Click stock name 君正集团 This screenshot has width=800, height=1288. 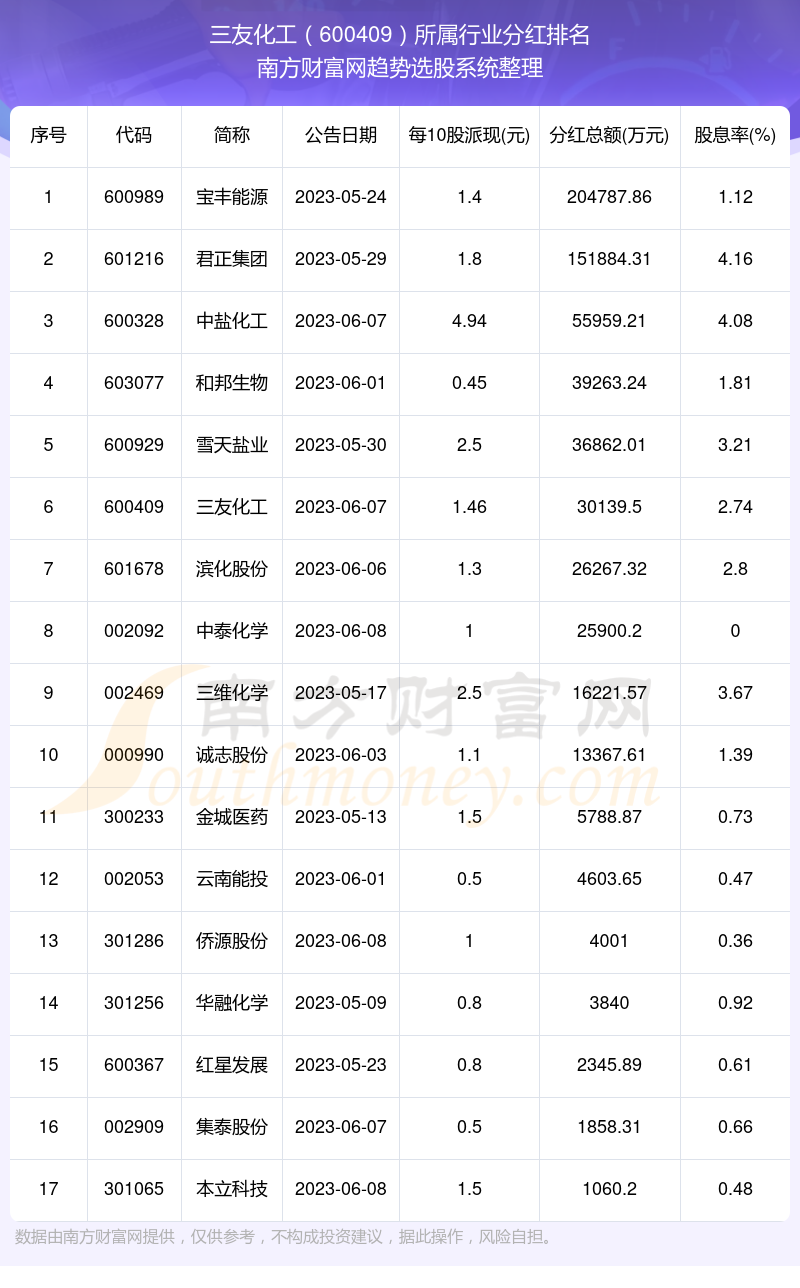232,259
